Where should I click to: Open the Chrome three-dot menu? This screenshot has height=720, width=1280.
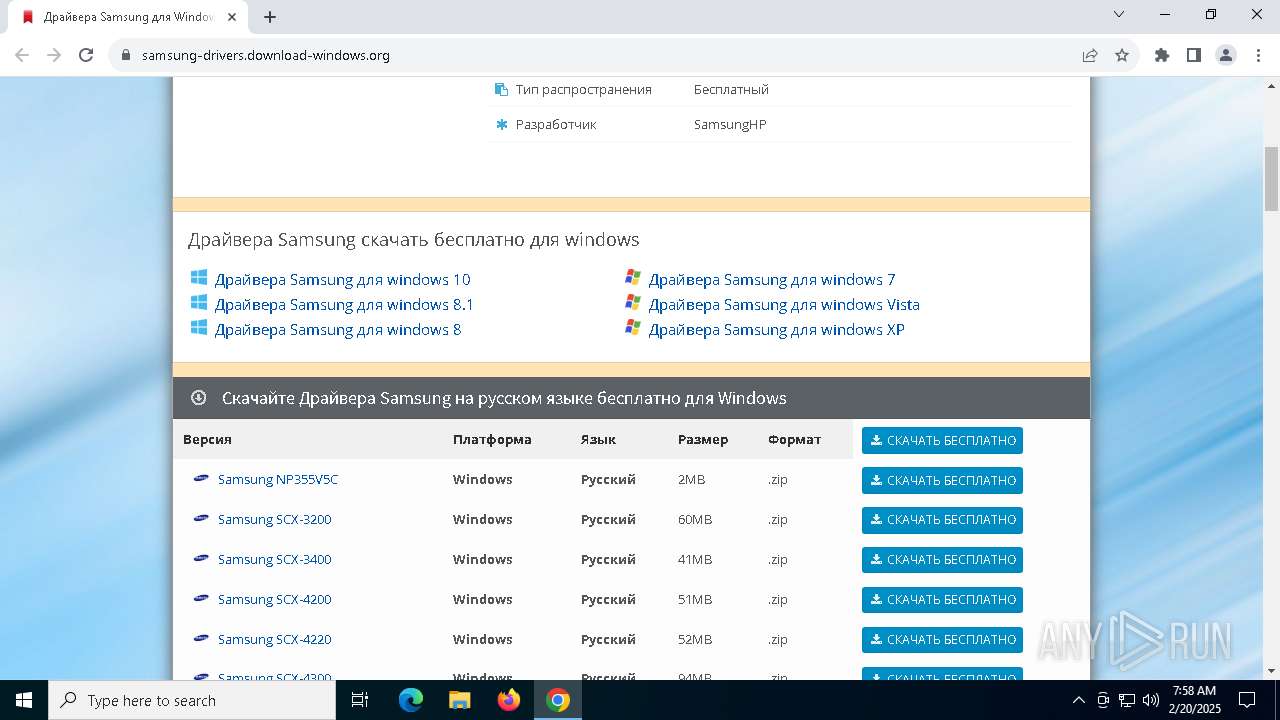(x=1258, y=55)
